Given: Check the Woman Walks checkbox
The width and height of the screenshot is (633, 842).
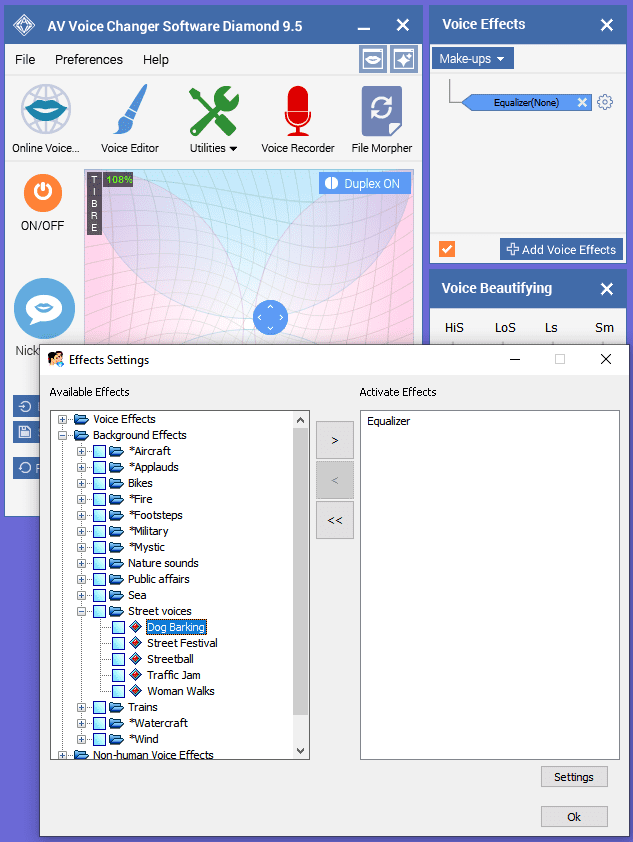Looking at the screenshot, I should click(119, 691).
